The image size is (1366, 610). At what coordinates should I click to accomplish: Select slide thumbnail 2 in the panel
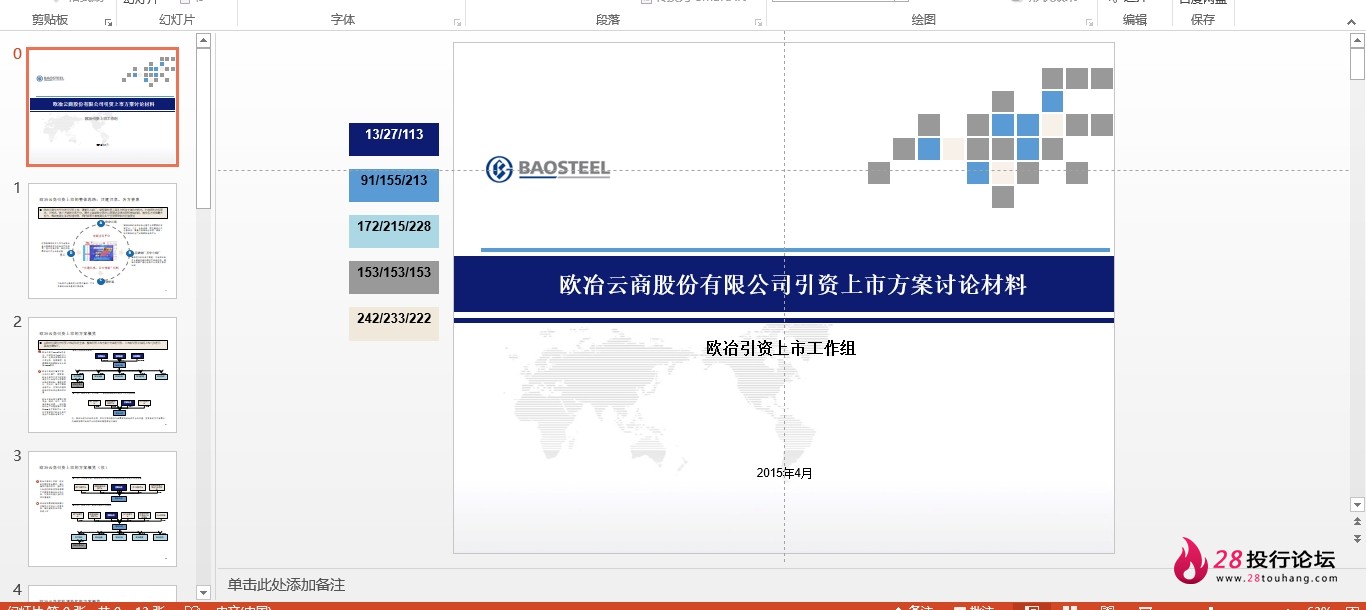coord(103,374)
